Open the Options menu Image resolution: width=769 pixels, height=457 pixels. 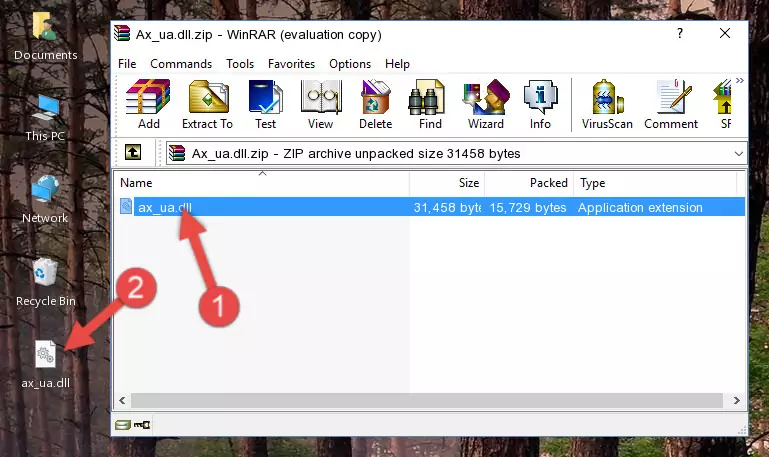[350, 64]
